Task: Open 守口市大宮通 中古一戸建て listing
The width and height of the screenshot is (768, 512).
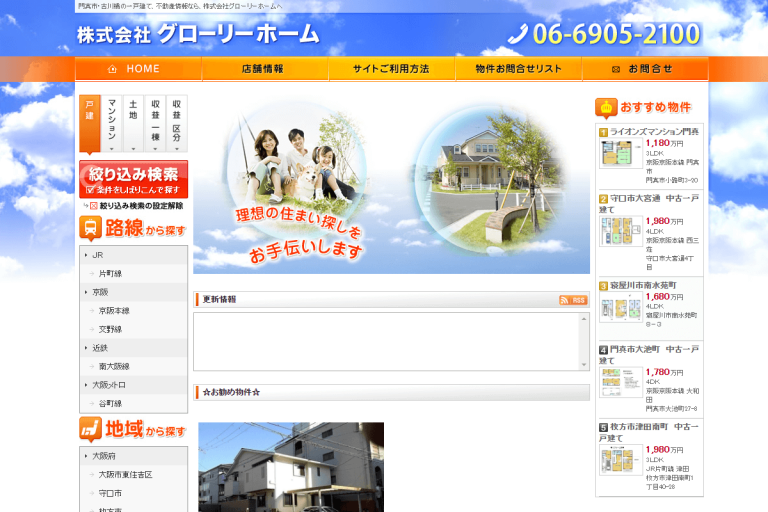Action: click(649, 204)
